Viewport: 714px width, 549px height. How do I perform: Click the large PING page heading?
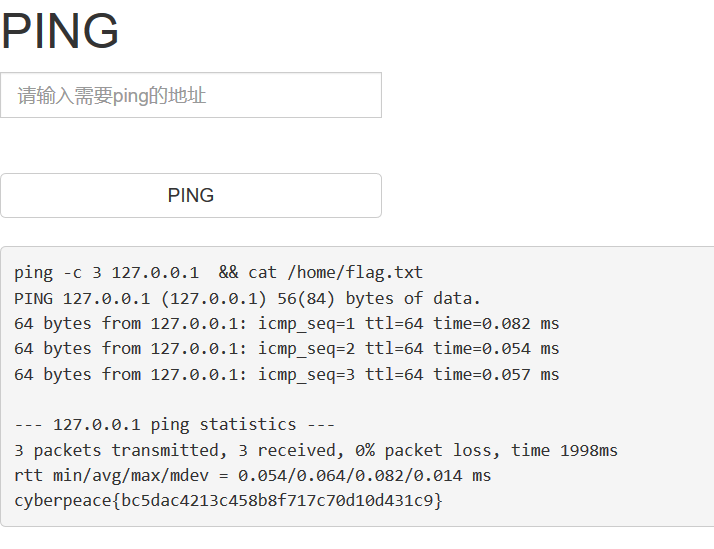[60, 31]
